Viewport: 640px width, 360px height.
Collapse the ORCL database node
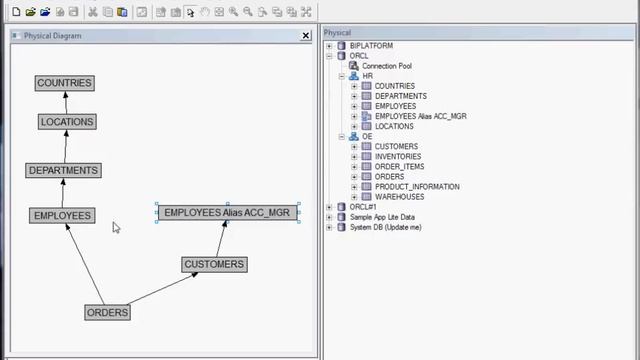329,56
